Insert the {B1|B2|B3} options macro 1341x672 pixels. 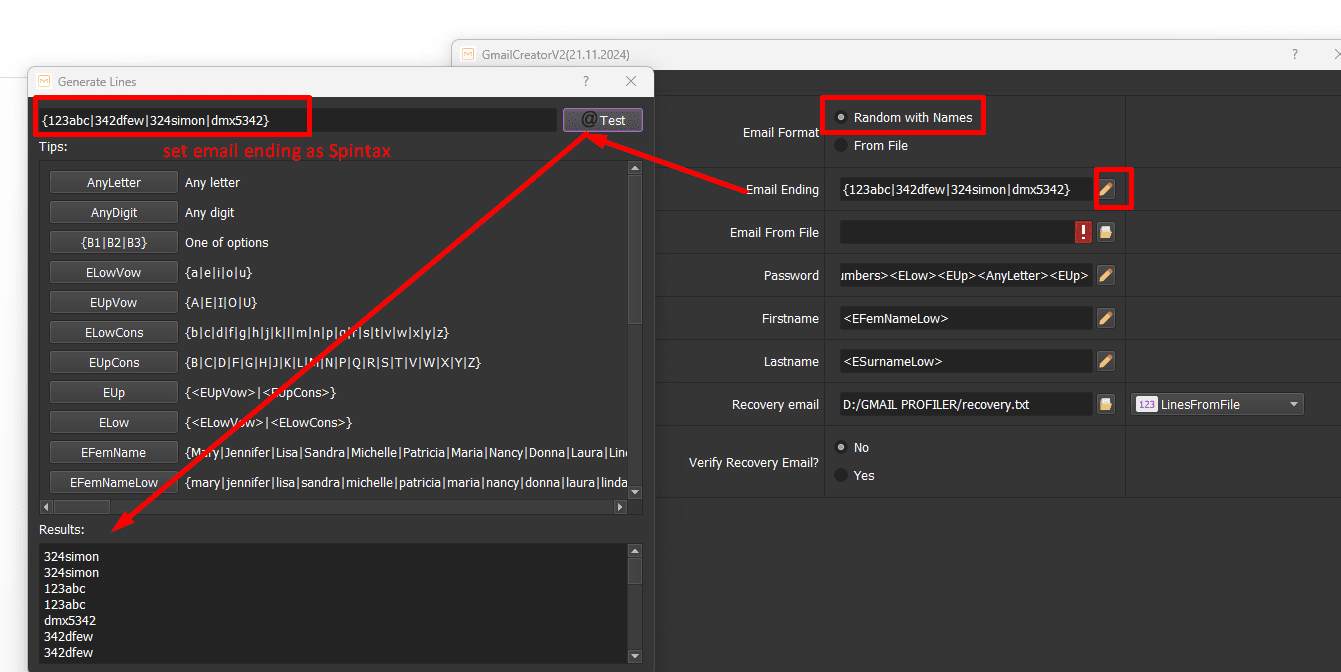click(114, 243)
